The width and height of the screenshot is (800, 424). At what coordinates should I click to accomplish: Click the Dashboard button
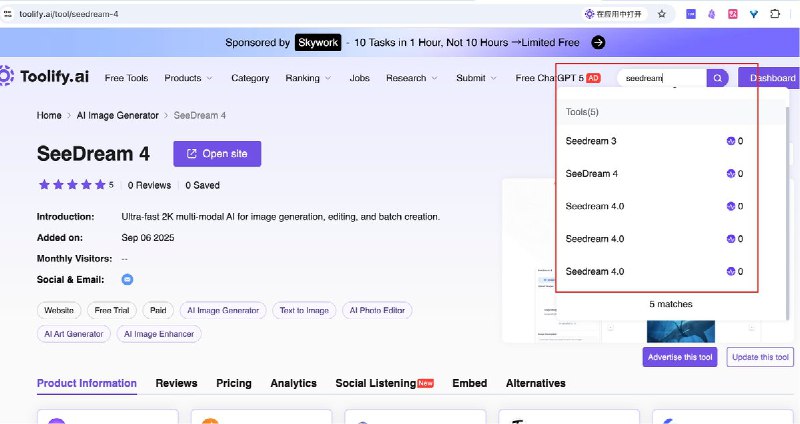click(x=769, y=78)
